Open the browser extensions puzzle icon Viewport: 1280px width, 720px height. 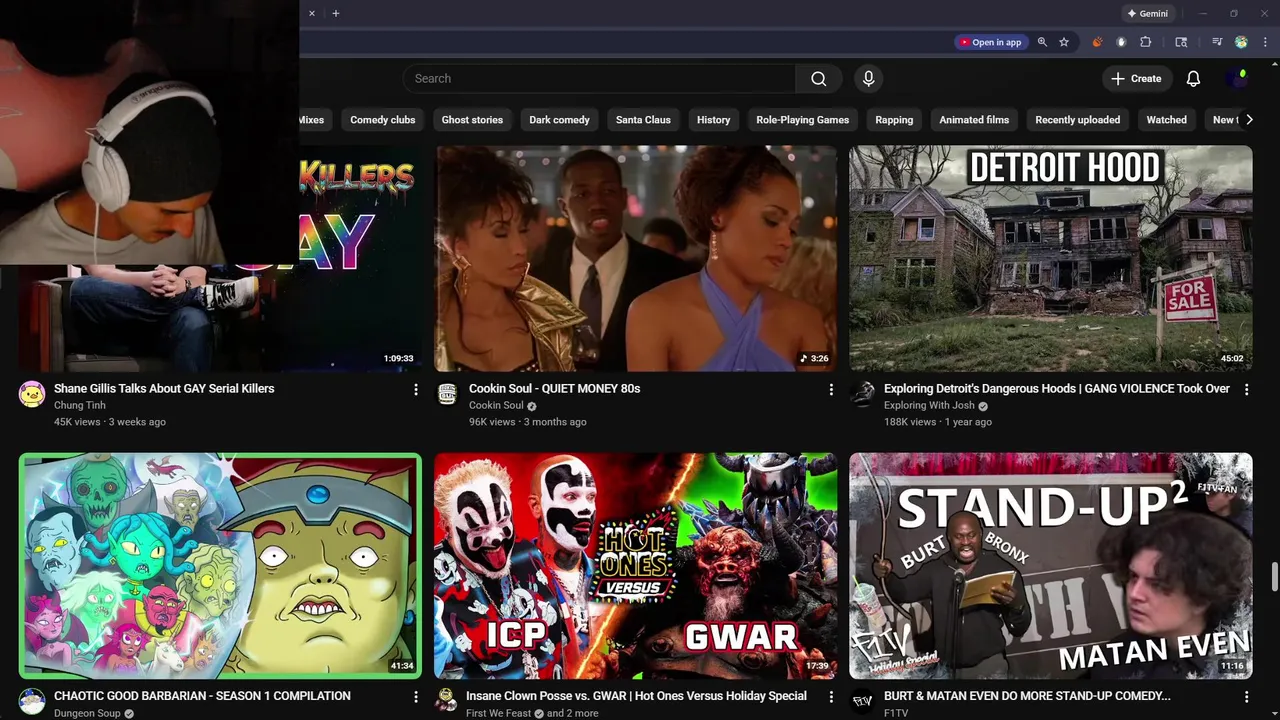click(1146, 42)
